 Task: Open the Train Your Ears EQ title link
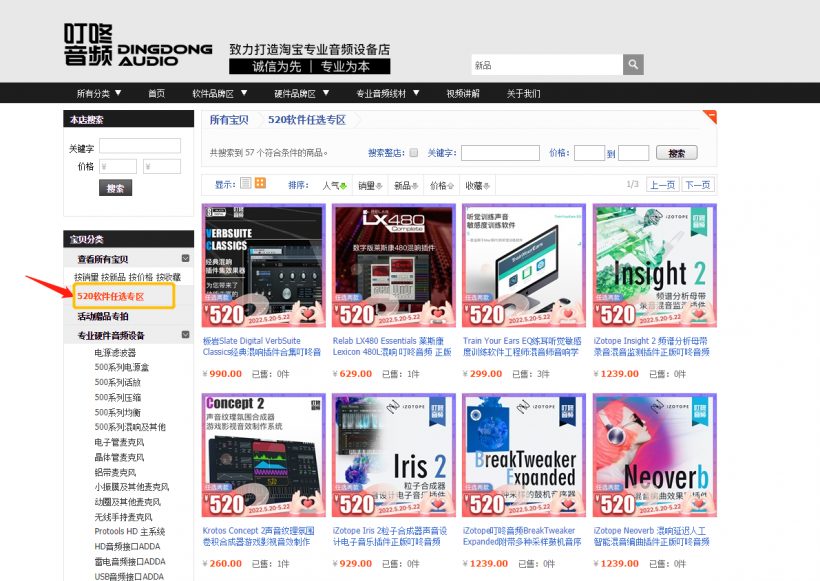(x=522, y=346)
